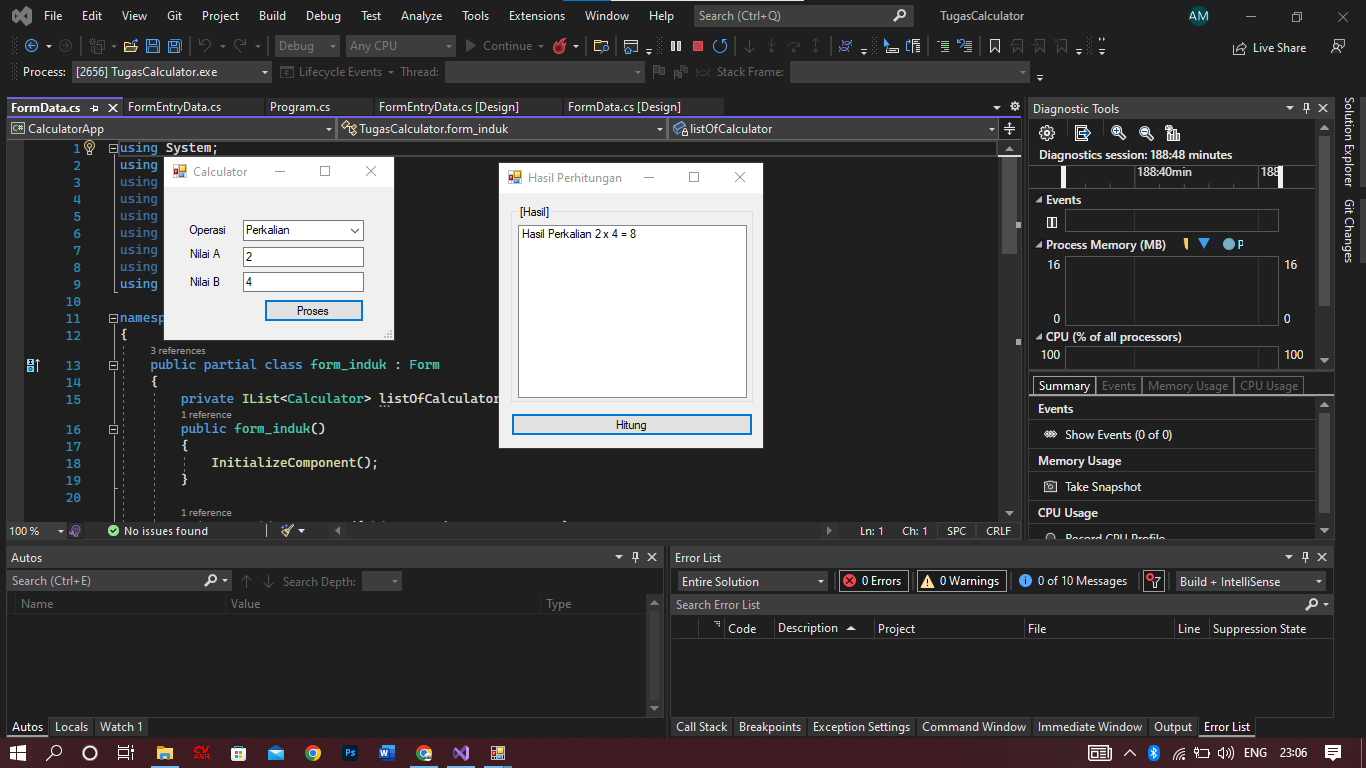The image size is (1366, 768).
Task: Navigate backward with the blue arrow
Action: [x=31, y=46]
